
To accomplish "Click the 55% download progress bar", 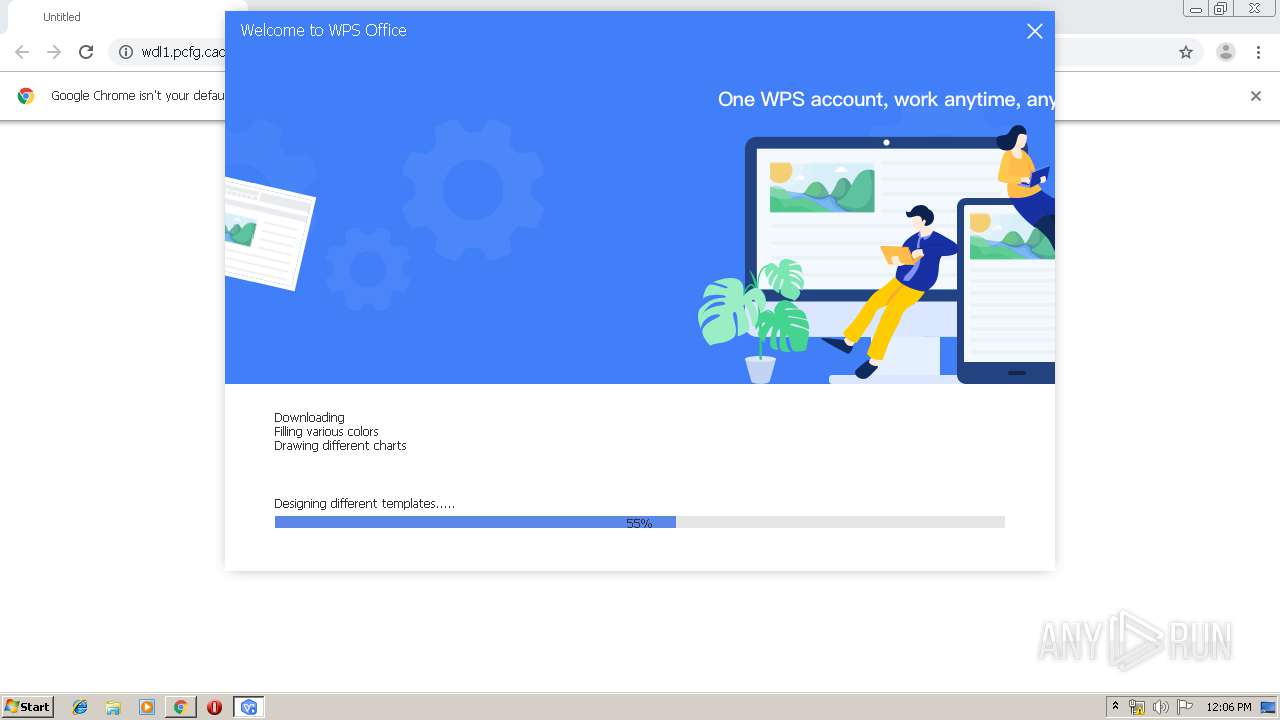I will point(639,522).
